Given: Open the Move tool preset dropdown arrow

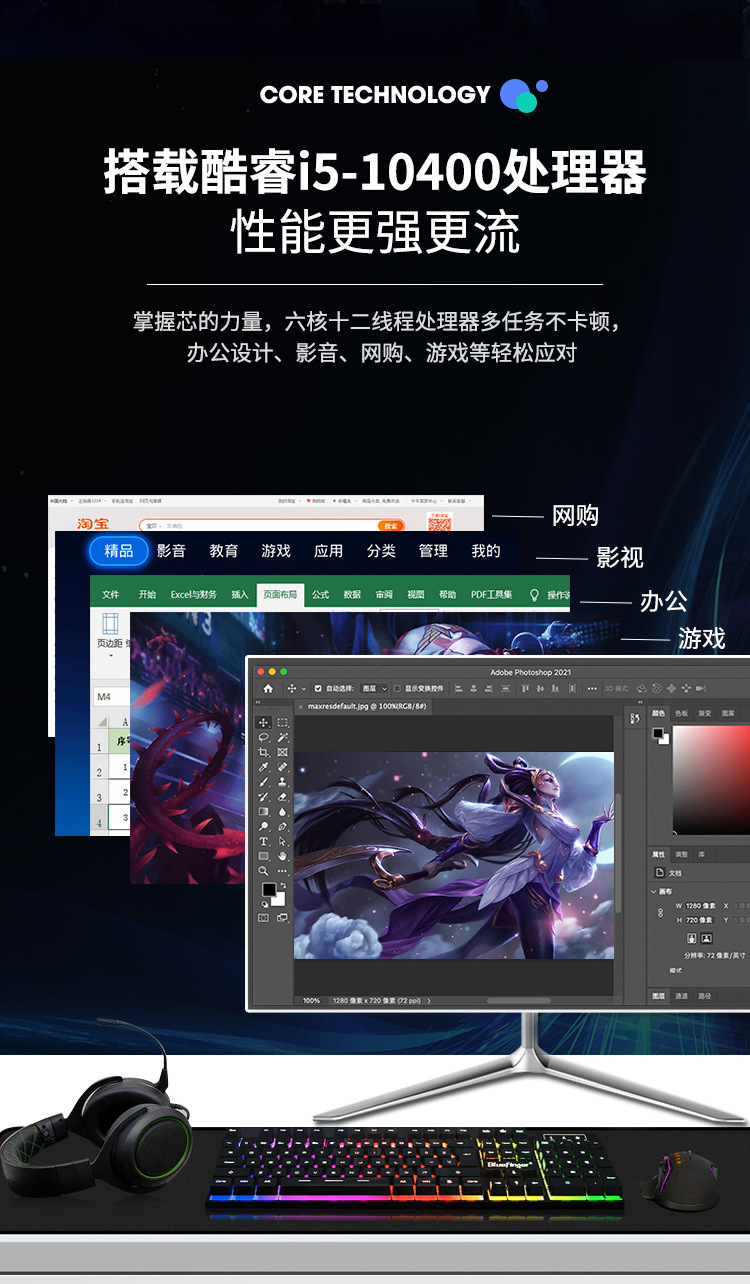Looking at the screenshot, I should pos(304,688).
